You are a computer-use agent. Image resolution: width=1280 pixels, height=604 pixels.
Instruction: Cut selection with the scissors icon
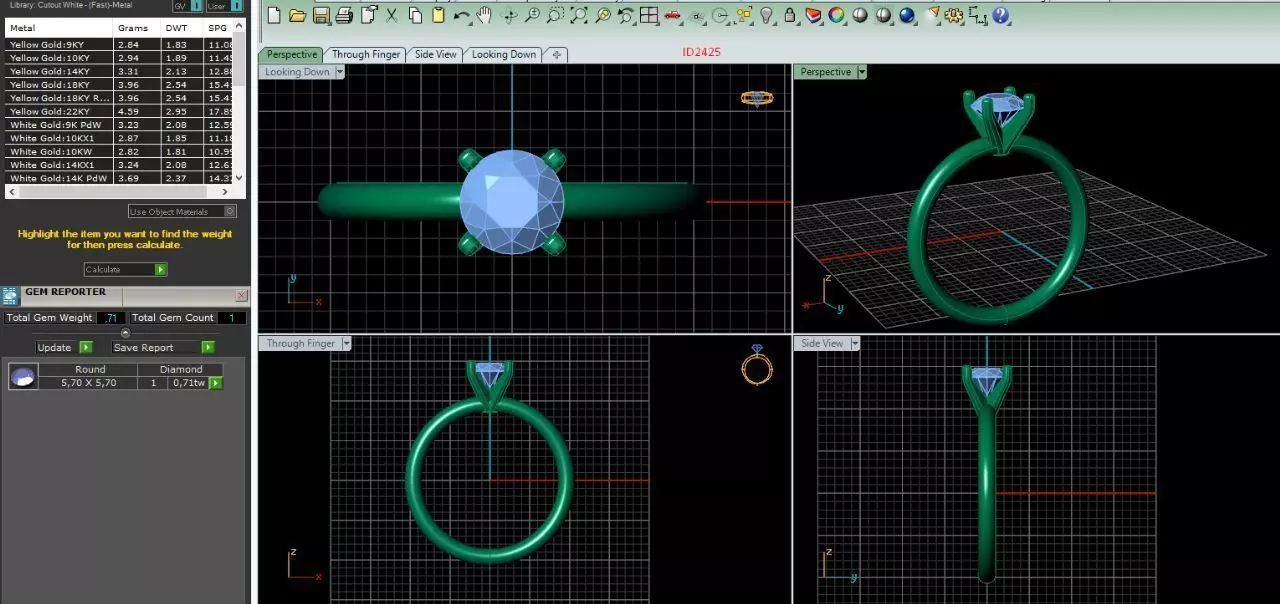[x=392, y=15]
